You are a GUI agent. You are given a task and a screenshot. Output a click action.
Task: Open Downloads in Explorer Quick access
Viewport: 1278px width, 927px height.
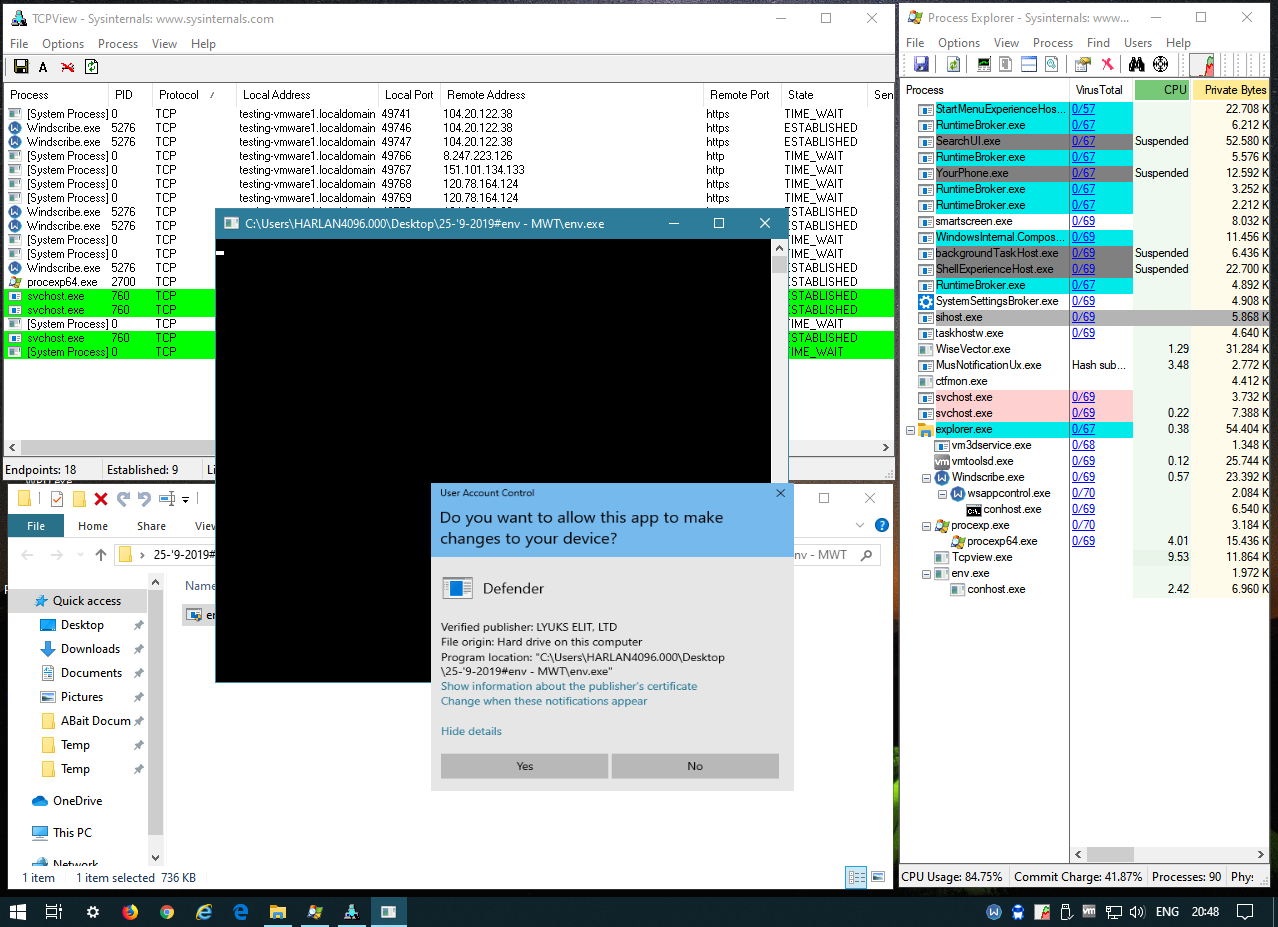[90, 649]
